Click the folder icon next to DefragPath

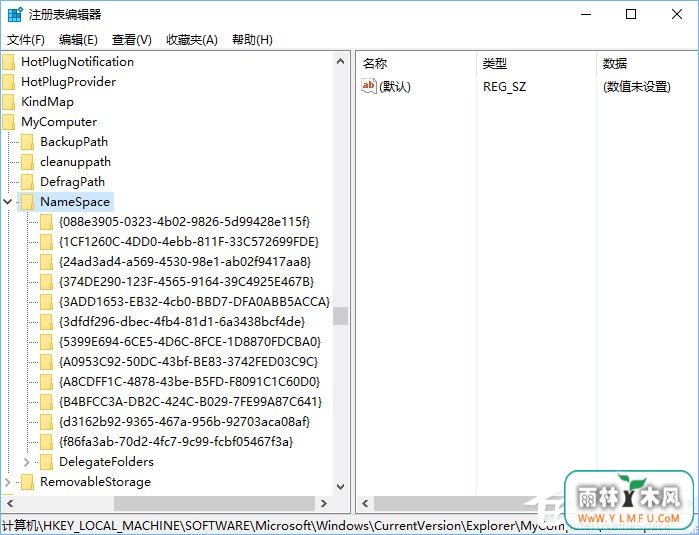point(28,182)
